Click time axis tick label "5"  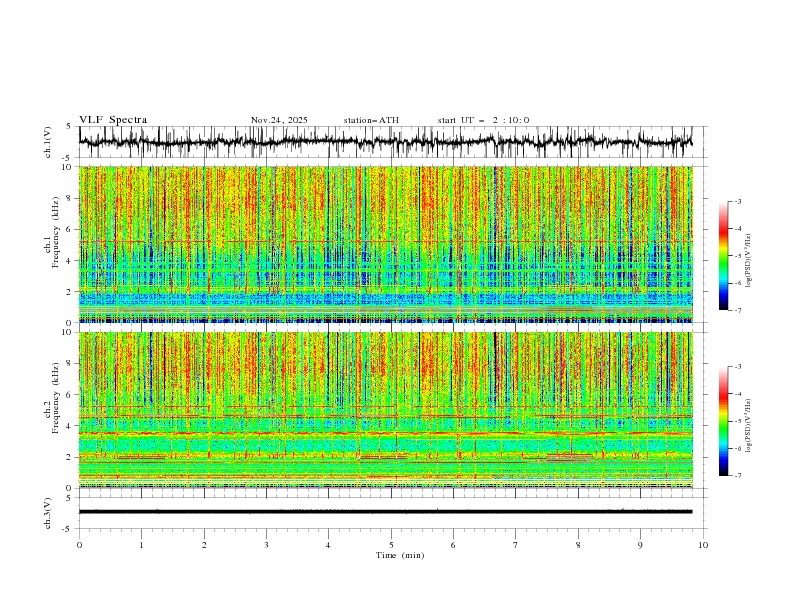[391, 545]
